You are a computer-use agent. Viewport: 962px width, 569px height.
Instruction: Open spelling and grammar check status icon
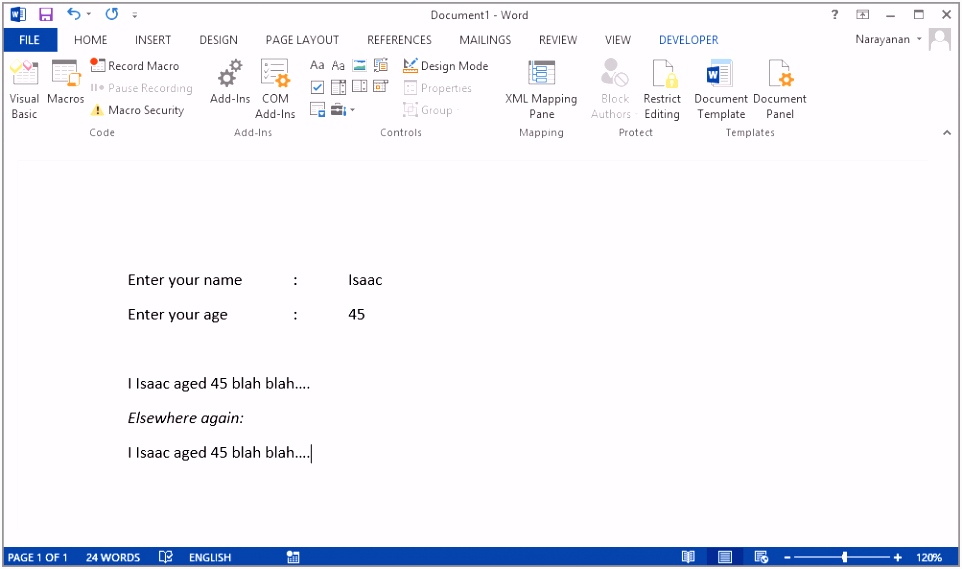click(166, 557)
